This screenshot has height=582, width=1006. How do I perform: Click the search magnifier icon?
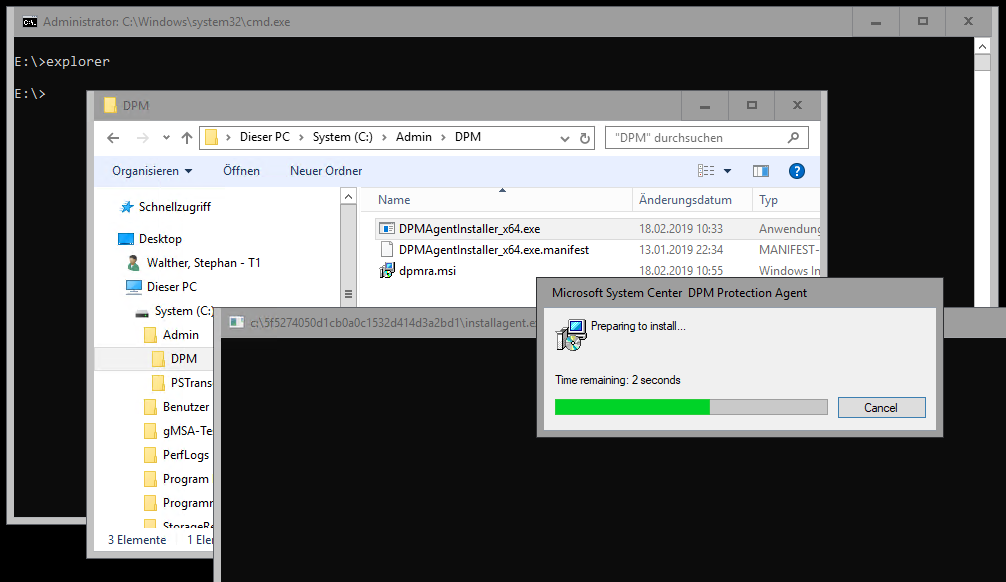tap(794, 137)
